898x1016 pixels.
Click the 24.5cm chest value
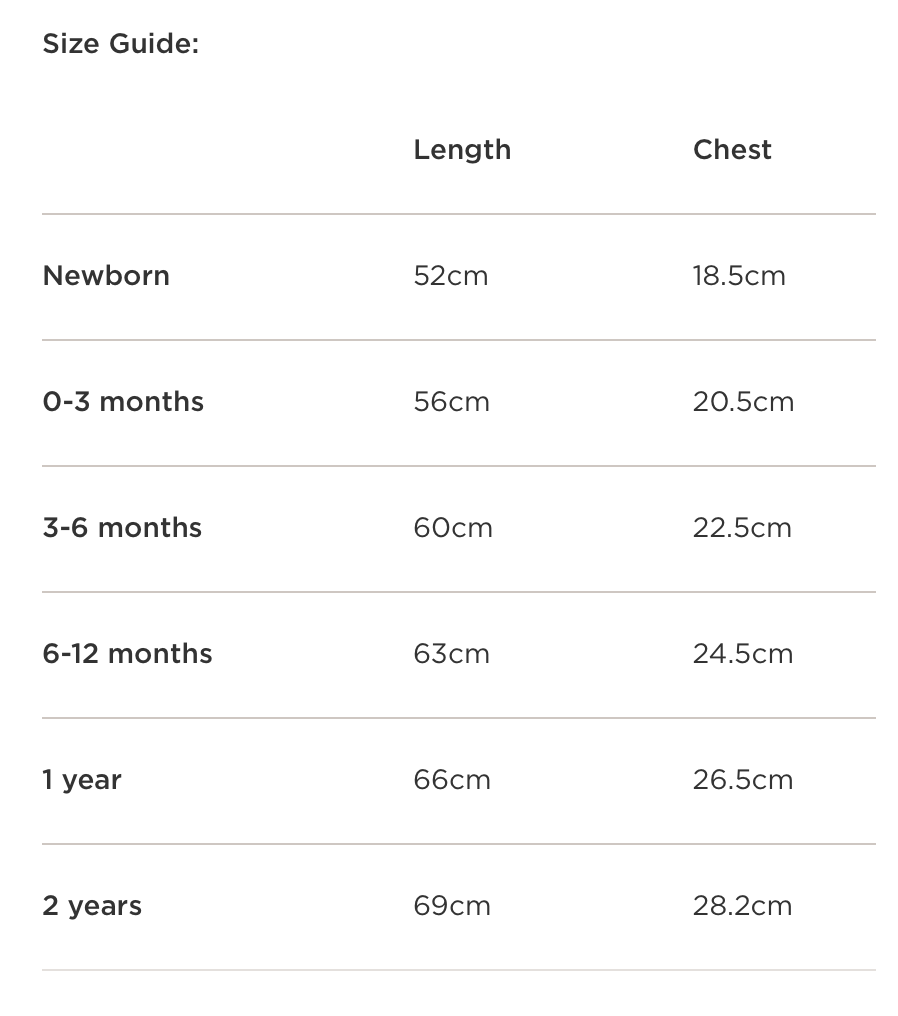click(743, 654)
